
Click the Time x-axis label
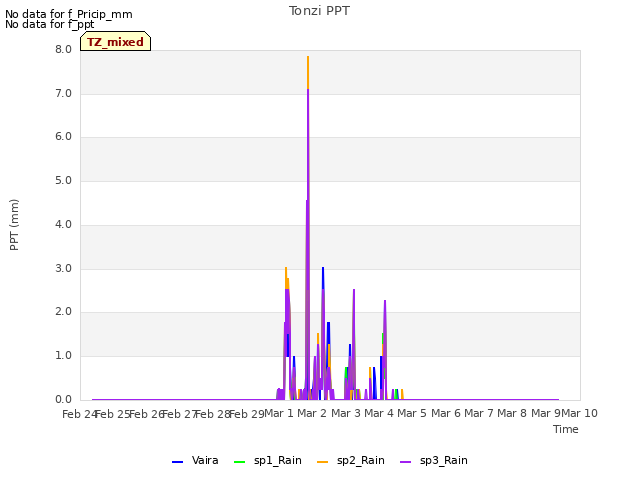pos(565,429)
